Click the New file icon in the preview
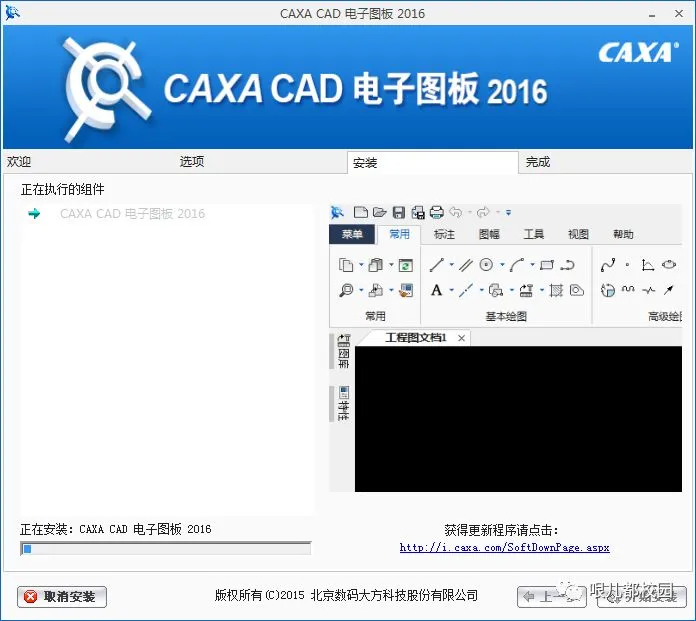 pyautogui.click(x=360, y=212)
